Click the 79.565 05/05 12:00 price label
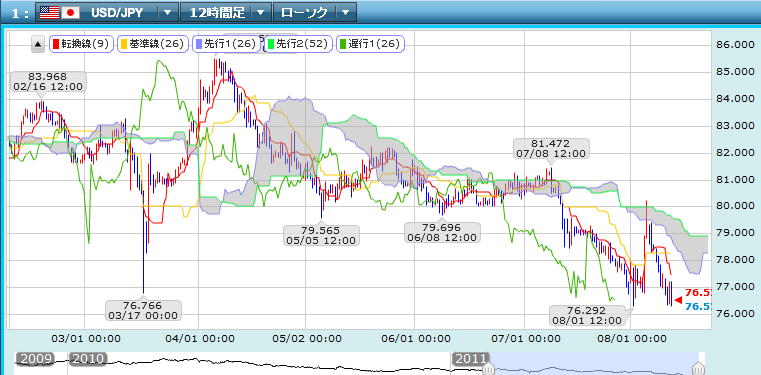 322,235
